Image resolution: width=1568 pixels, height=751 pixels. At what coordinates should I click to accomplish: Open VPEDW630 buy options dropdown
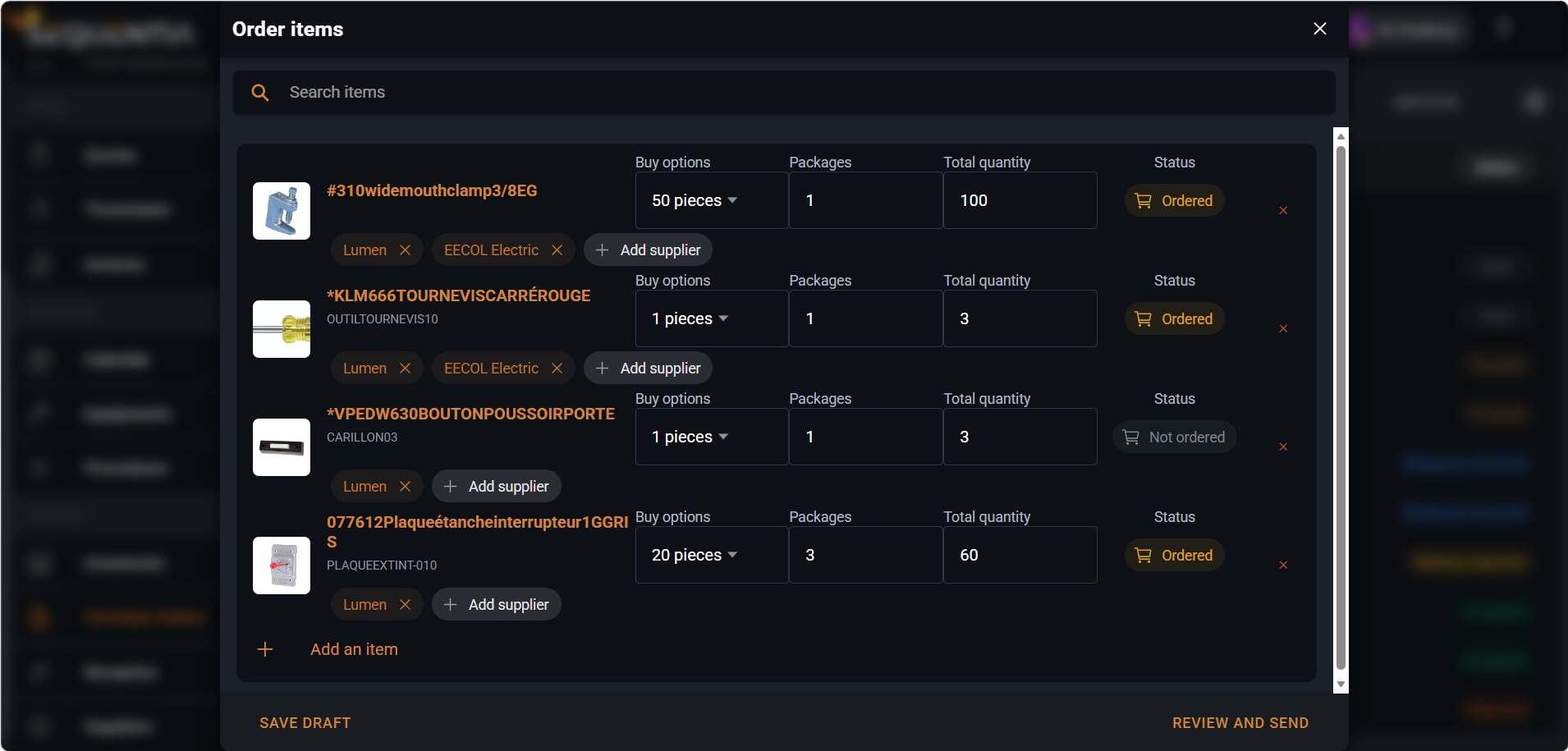(x=712, y=437)
